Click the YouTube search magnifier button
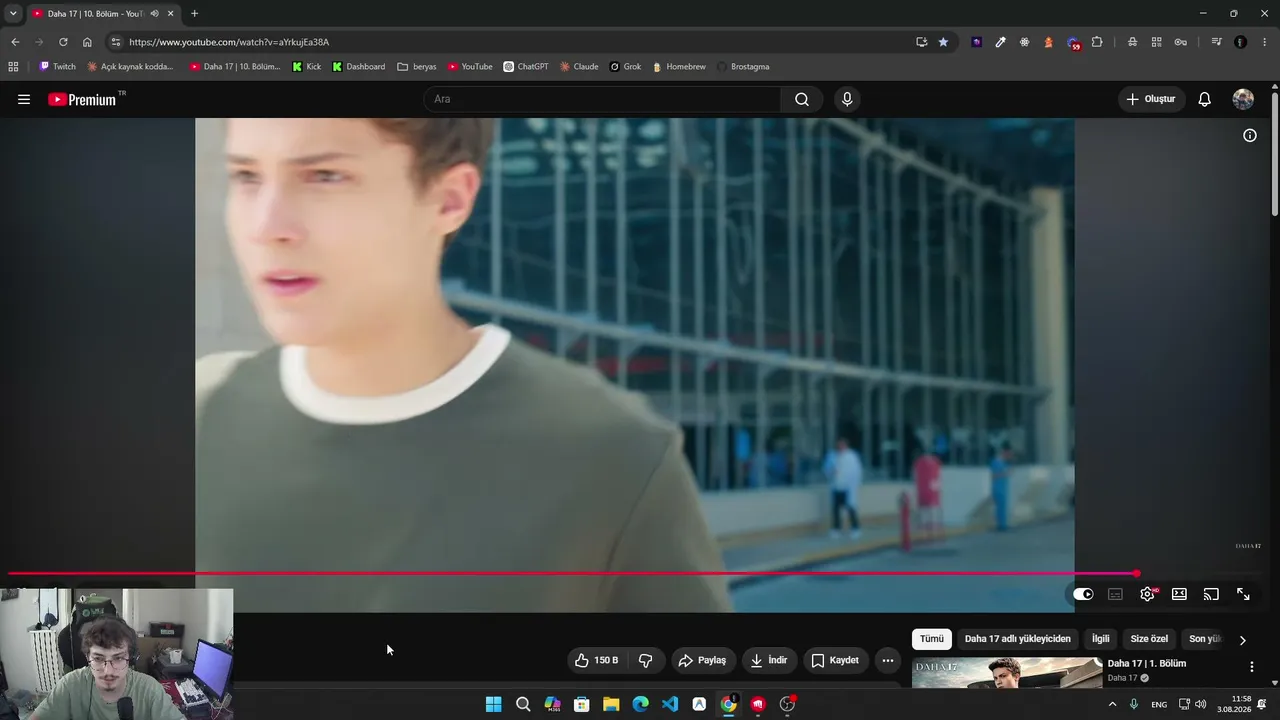Viewport: 1280px width, 720px height. pos(802,99)
